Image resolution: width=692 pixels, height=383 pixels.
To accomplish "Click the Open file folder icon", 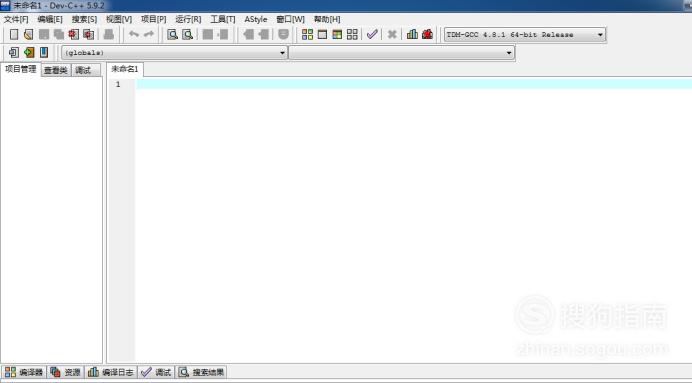I will coord(29,34).
